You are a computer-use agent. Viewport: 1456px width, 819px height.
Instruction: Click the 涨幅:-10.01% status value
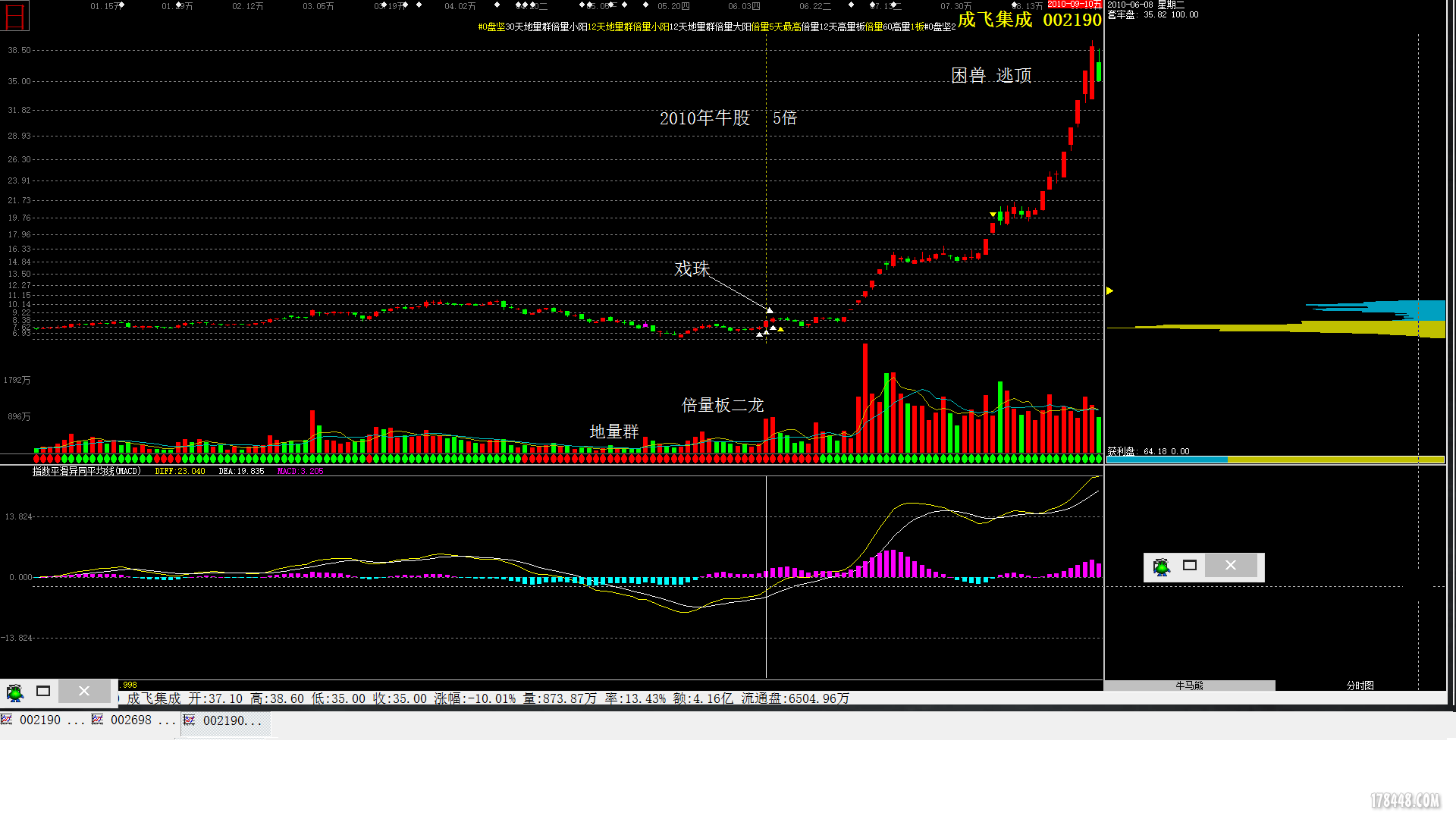tap(475, 698)
